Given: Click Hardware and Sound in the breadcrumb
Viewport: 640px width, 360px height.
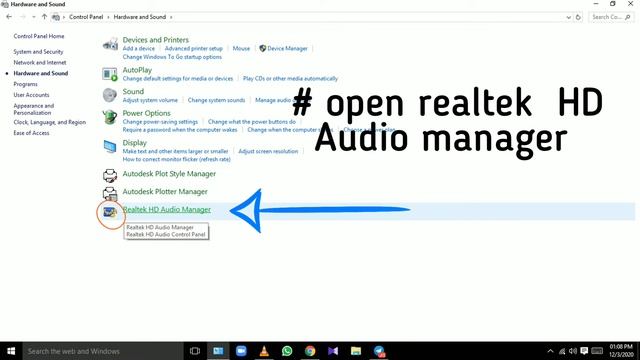Looking at the screenshot, I should point(140,17).
